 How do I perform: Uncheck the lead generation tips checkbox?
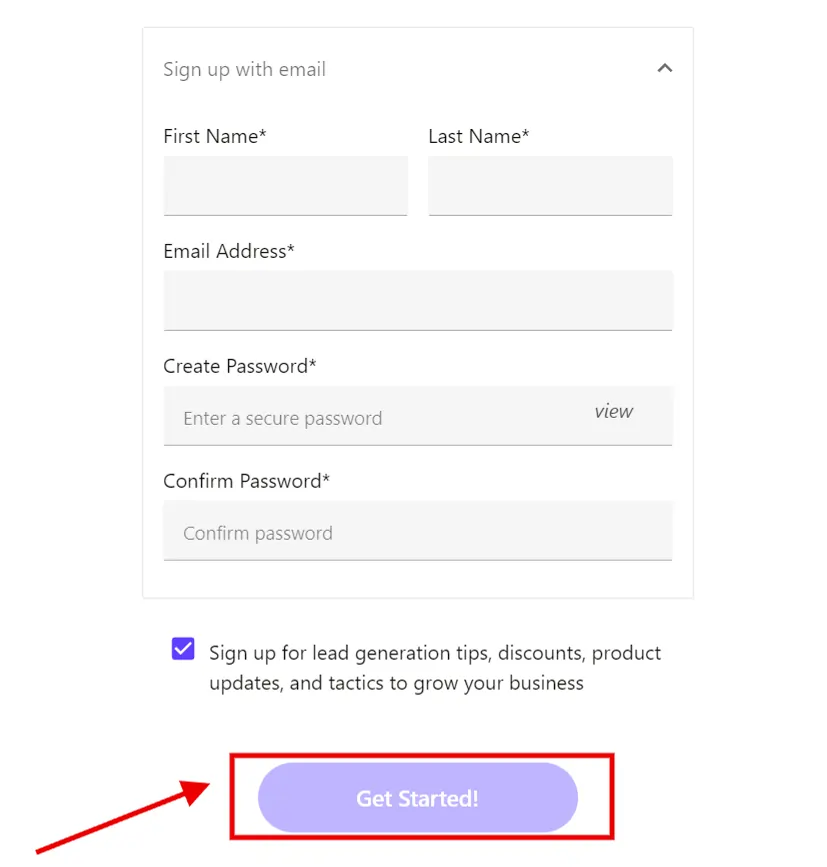pyautogui.click(x=182, y=648)
